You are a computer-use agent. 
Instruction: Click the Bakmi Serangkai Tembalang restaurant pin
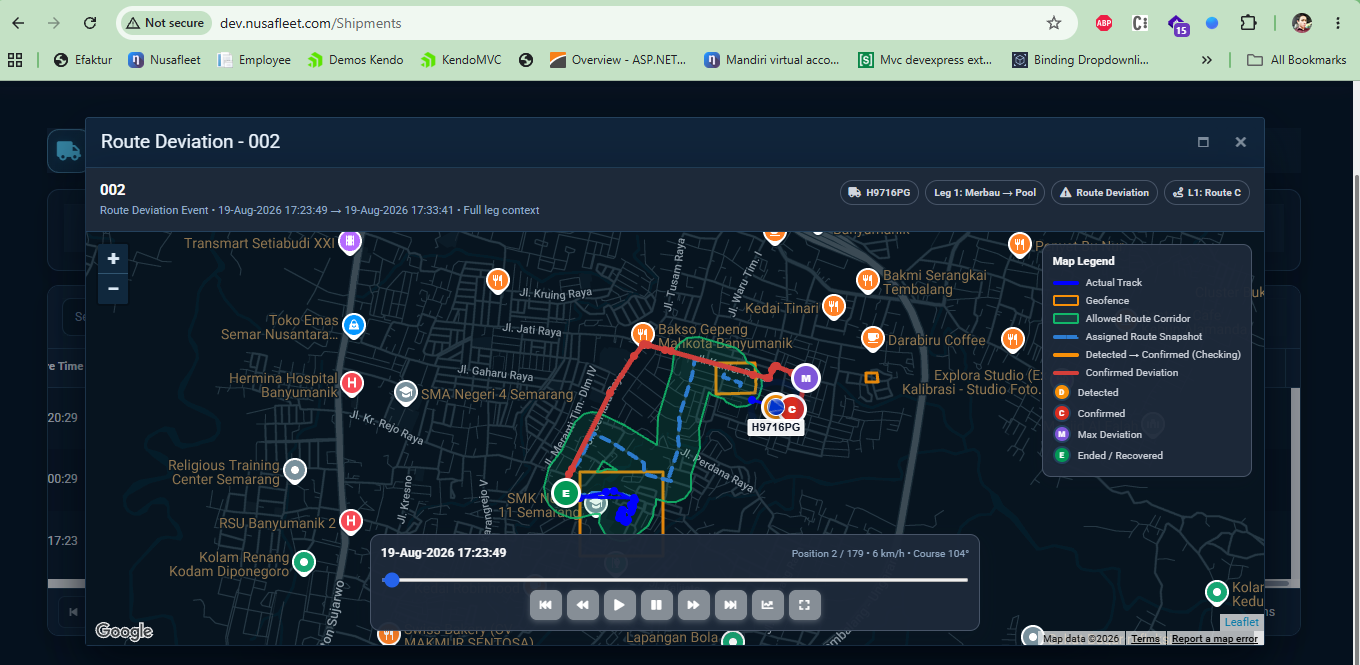[x=867, y=280]
